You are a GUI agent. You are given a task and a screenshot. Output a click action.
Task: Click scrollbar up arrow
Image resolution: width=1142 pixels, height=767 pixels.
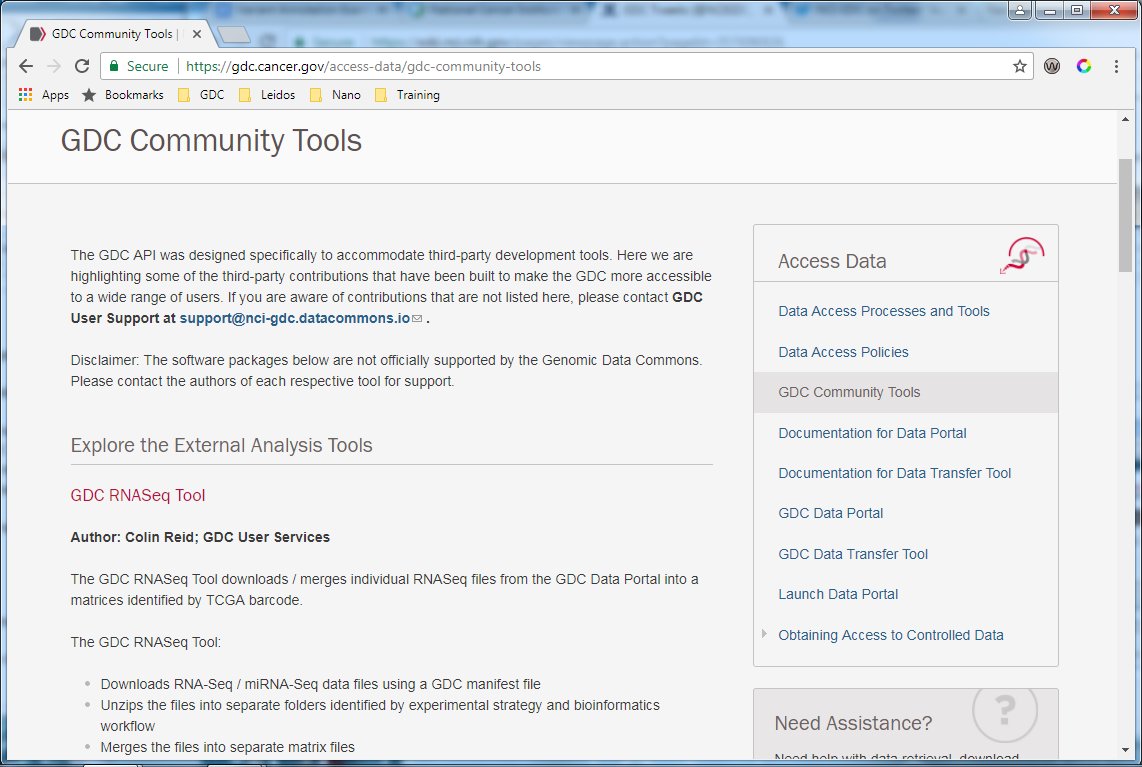(x=1125, y=119)
